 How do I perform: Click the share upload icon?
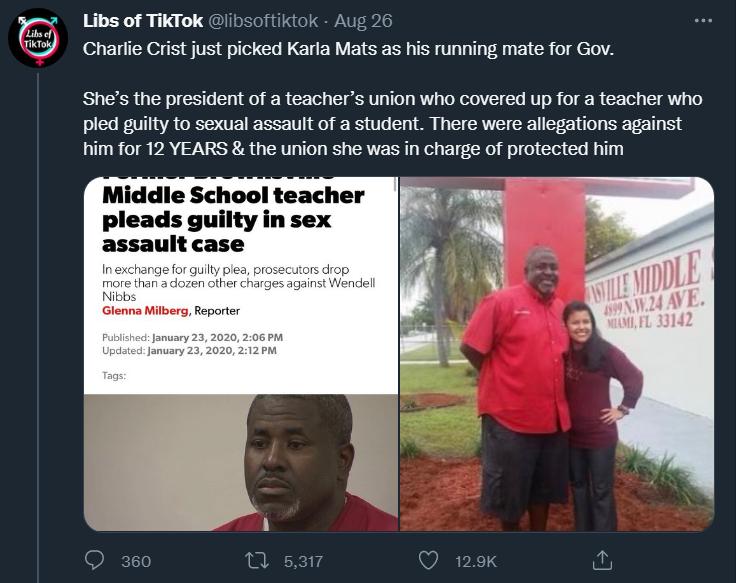coord(602,560)
